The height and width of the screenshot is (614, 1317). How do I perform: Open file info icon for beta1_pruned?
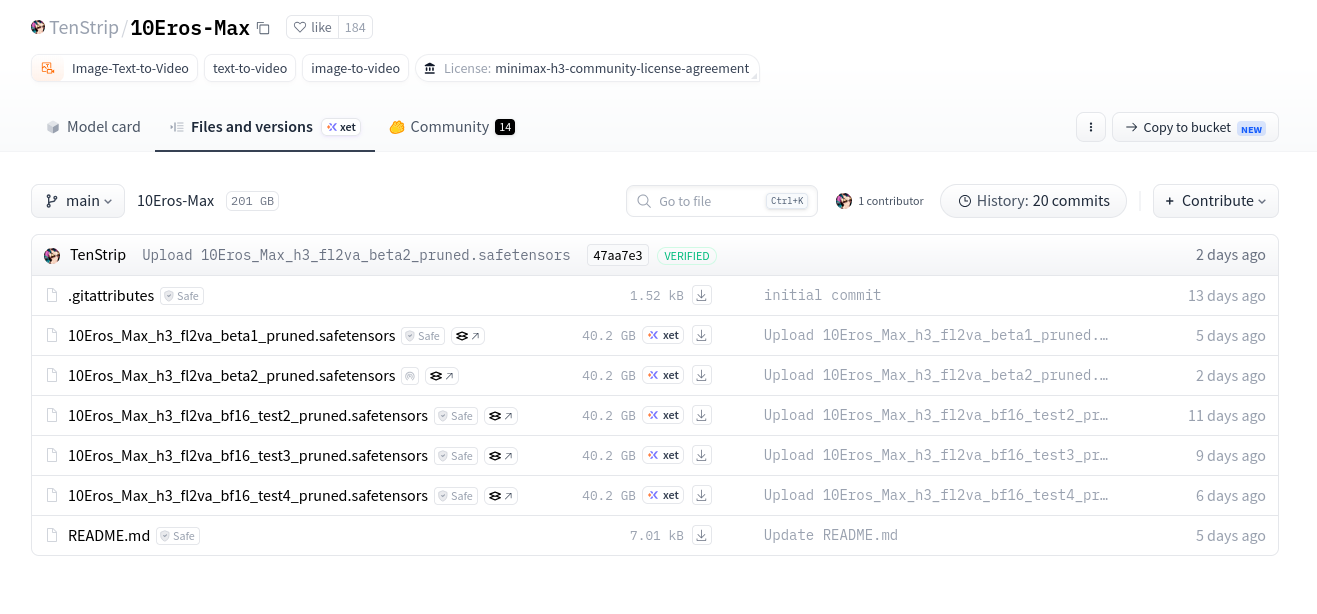(468, 336)
